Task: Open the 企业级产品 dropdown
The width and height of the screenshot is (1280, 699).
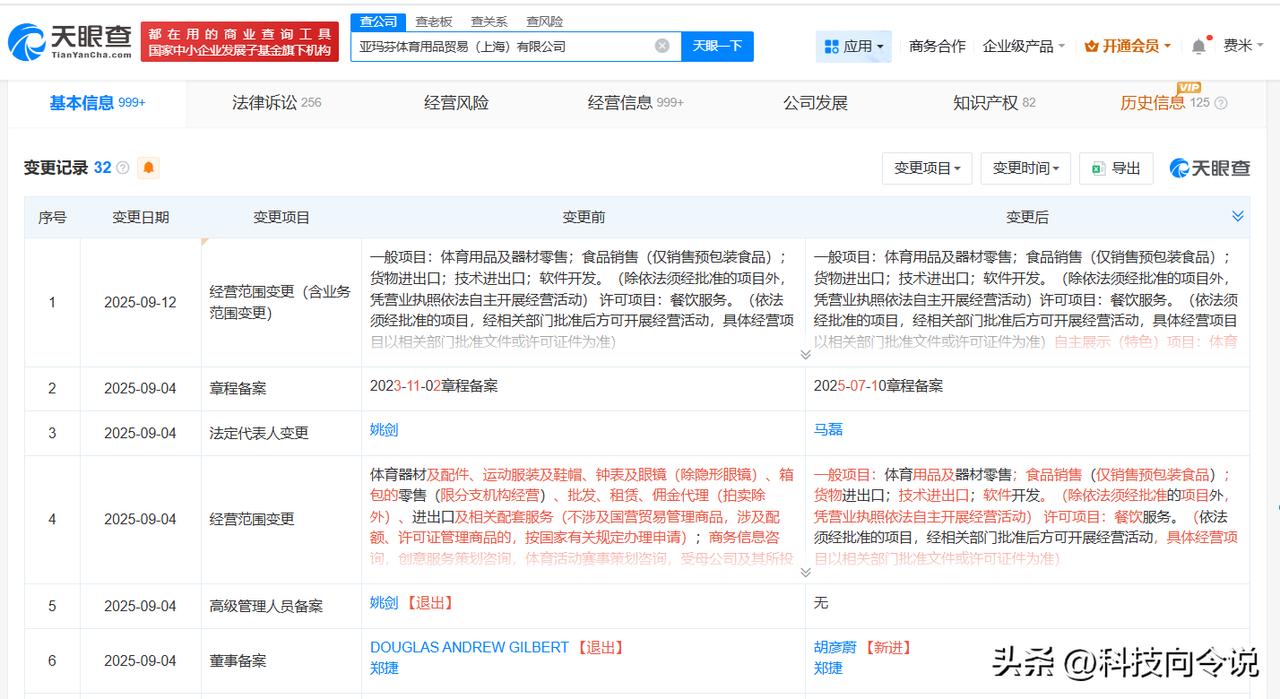Action: tap(1024, 46)
